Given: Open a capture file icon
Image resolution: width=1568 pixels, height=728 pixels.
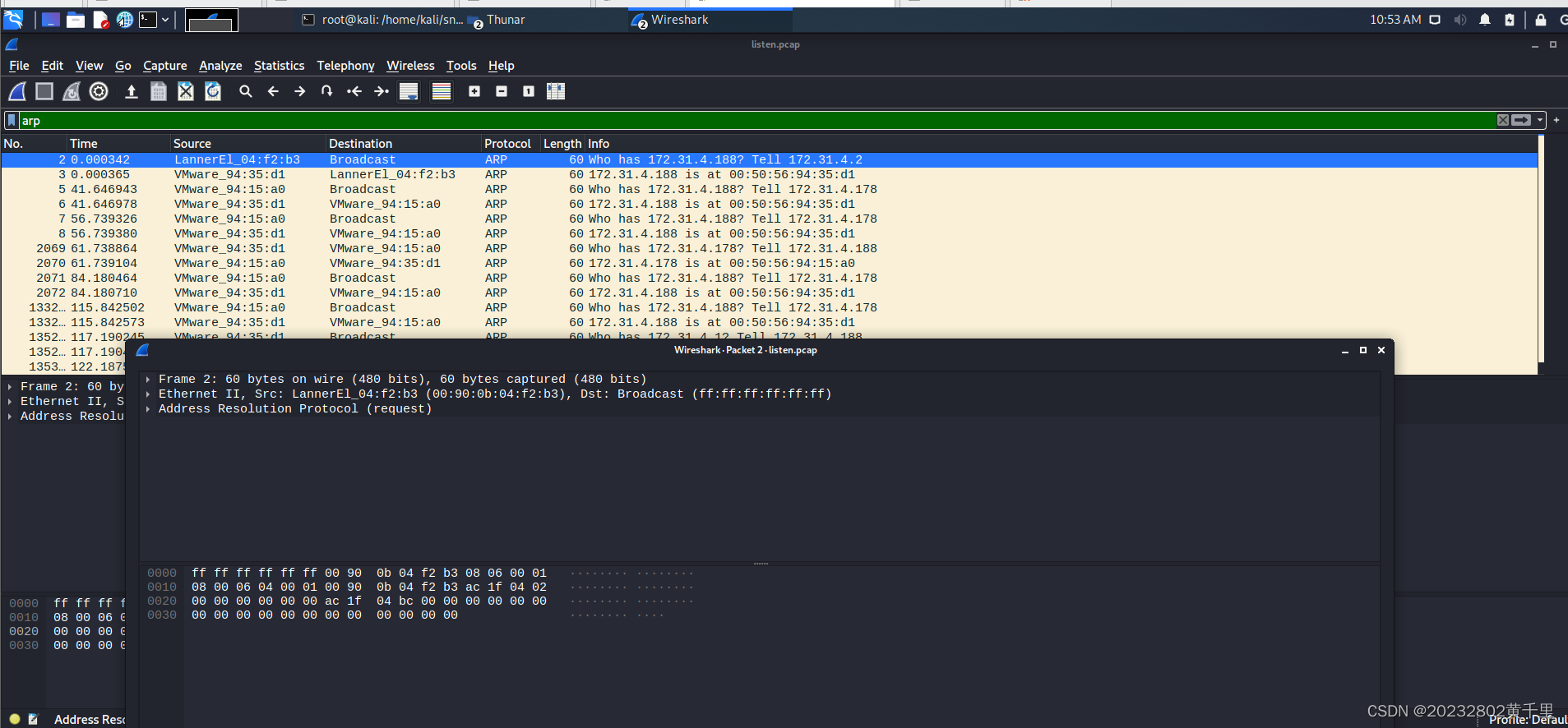Looking at the screenshot, I should [131, 91].
